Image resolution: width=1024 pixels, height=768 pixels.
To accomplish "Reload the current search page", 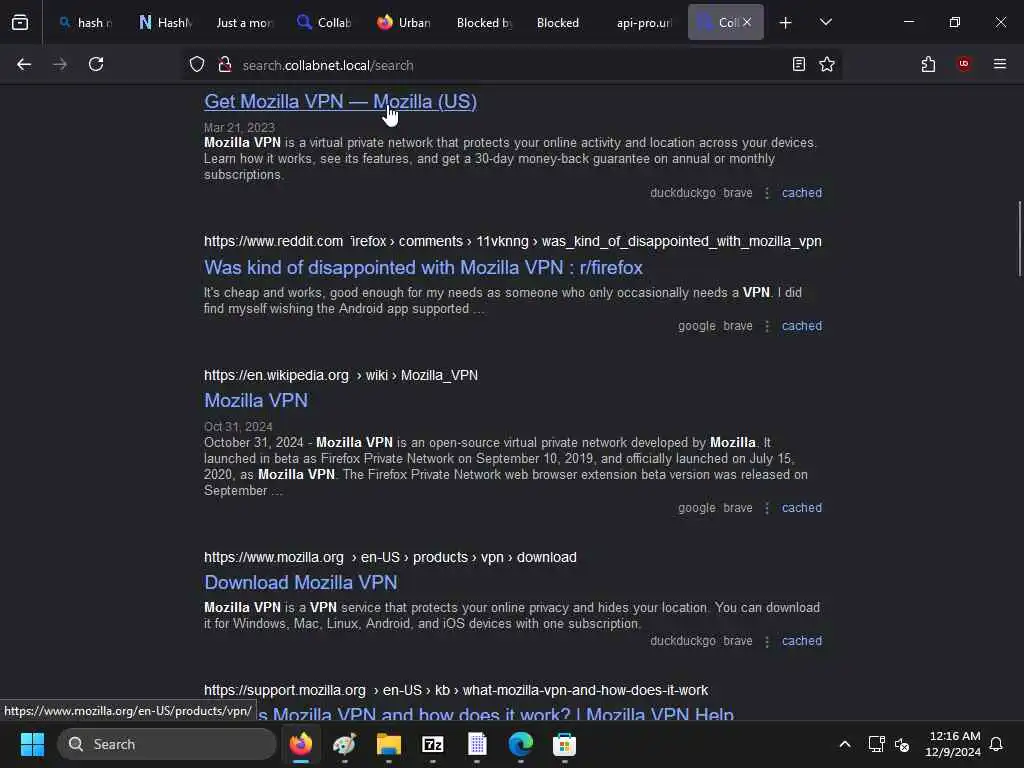I will coord(96,65).
